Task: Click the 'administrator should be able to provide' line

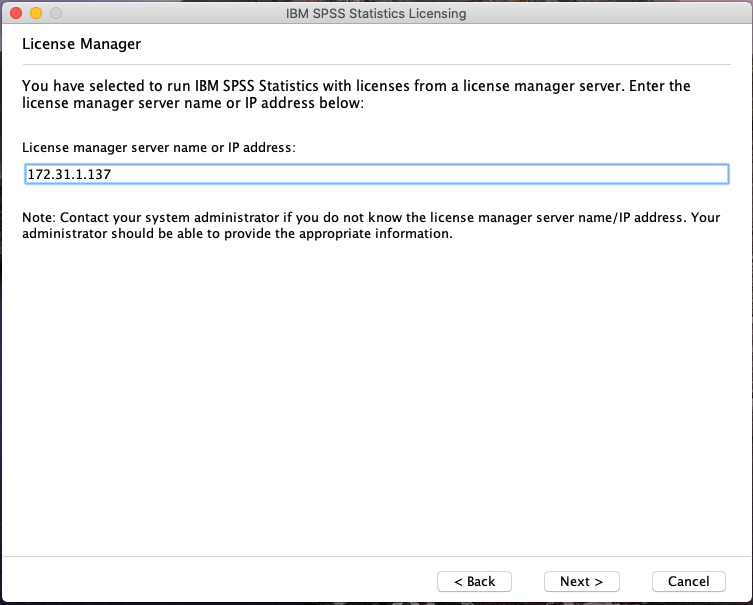Action: point(237,234)
